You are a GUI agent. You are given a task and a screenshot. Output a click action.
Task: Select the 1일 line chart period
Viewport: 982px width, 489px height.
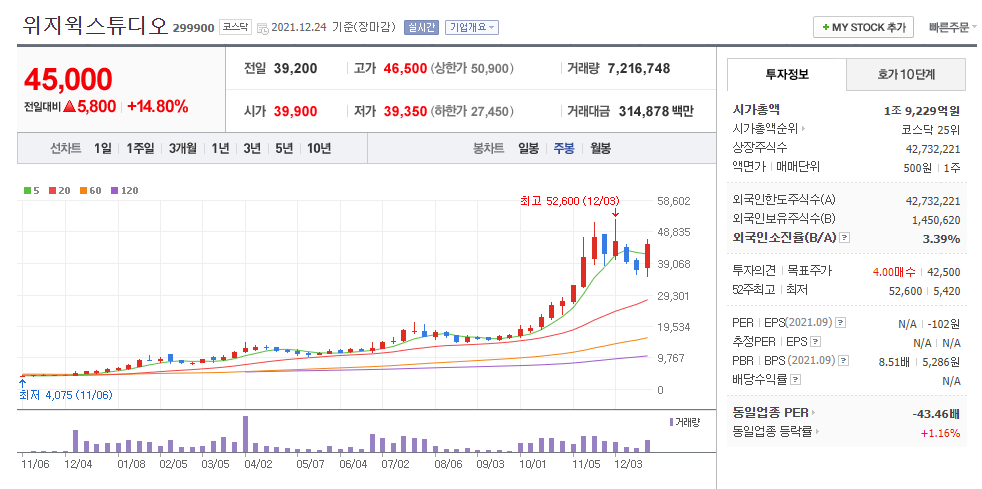103,149
